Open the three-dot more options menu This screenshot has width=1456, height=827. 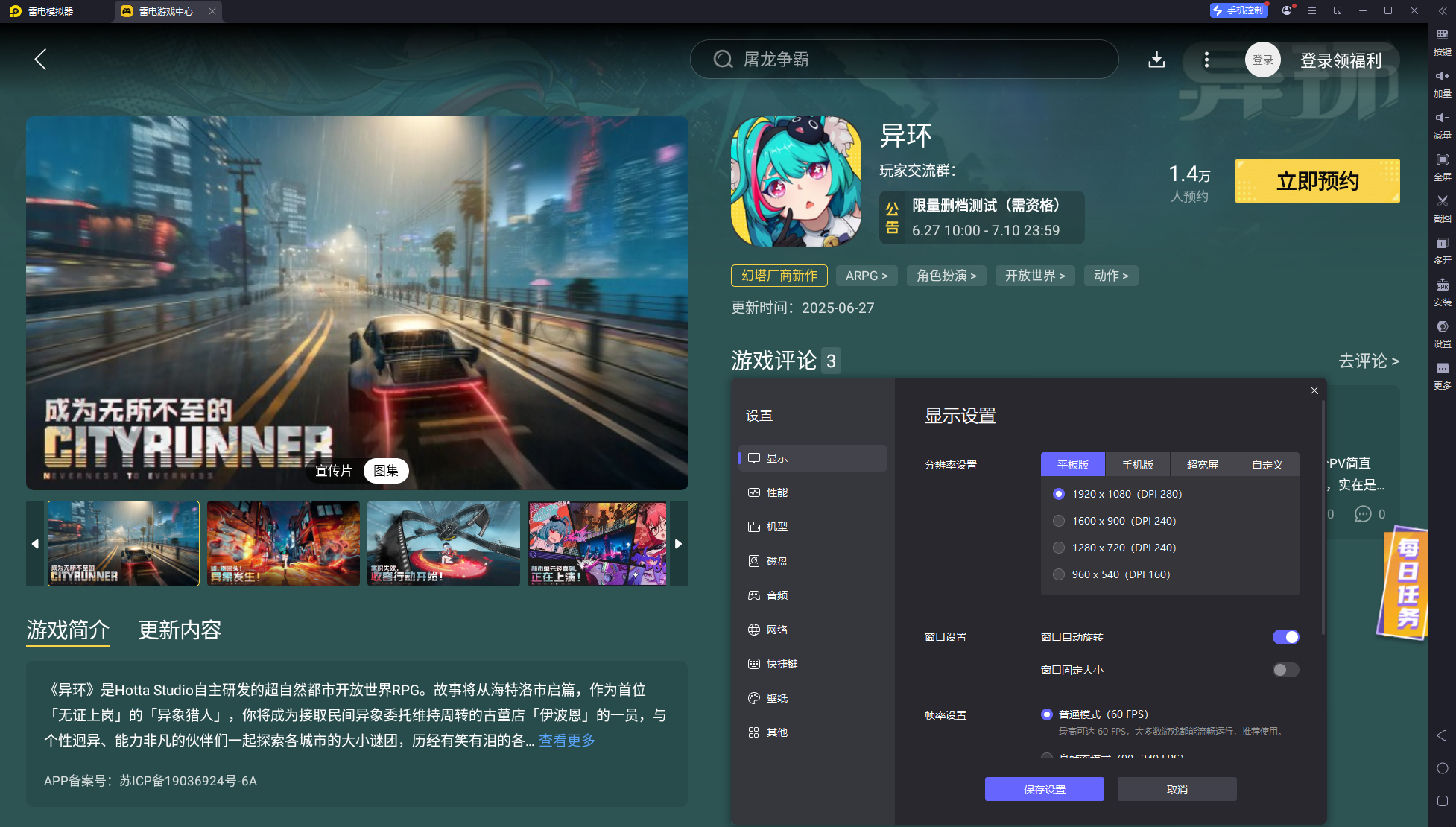[x=1206, y=60]
